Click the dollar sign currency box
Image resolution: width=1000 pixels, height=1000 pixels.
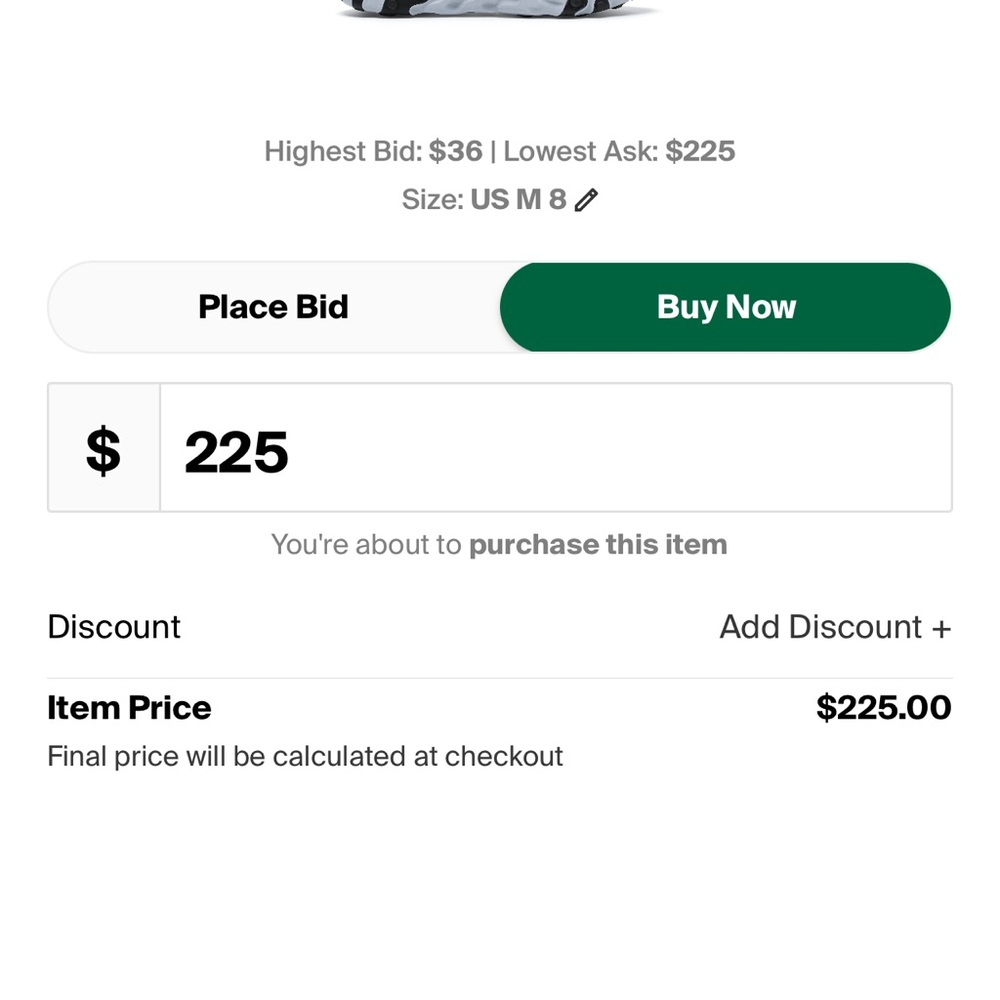(x=104, y=448)
